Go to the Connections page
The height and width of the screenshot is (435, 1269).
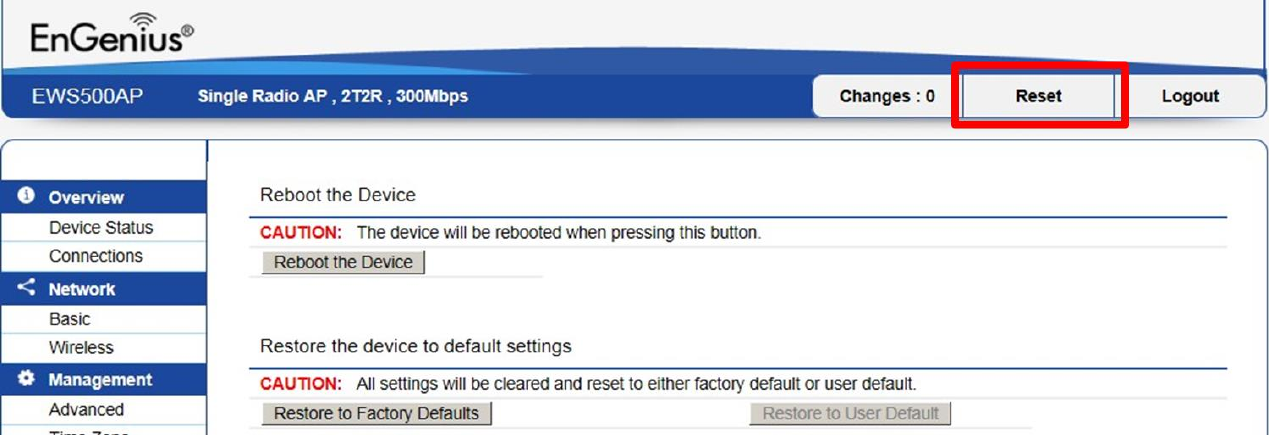[x=96, y=256]
